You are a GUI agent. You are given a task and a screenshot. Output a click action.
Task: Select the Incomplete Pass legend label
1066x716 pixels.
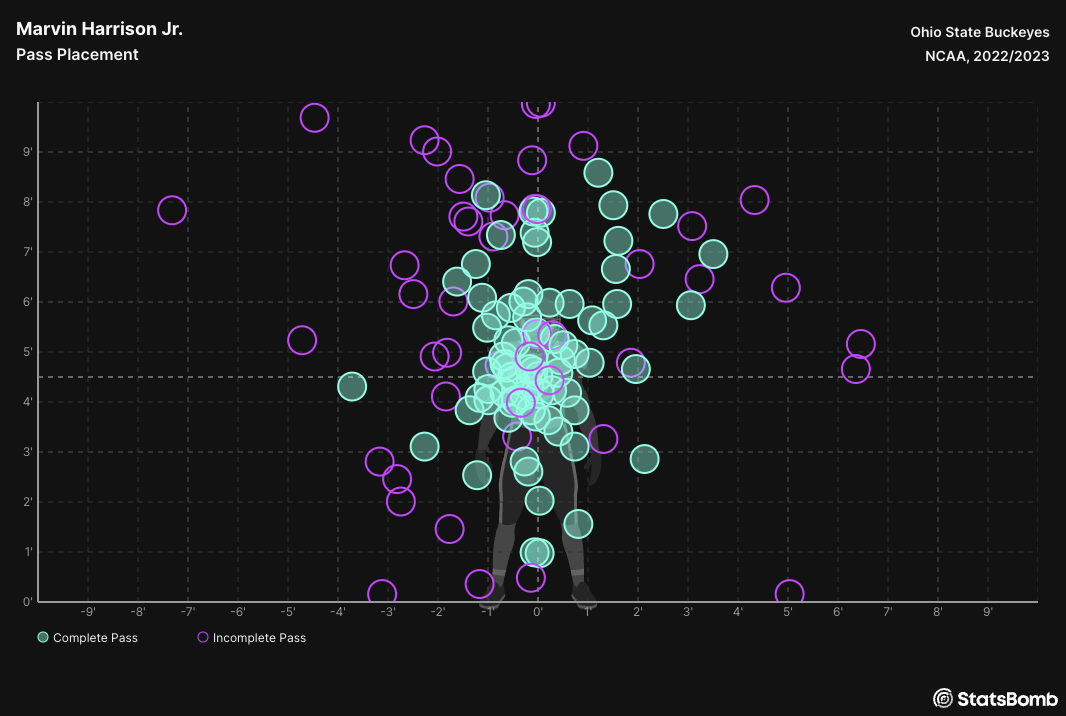click(x=259, y=638)
